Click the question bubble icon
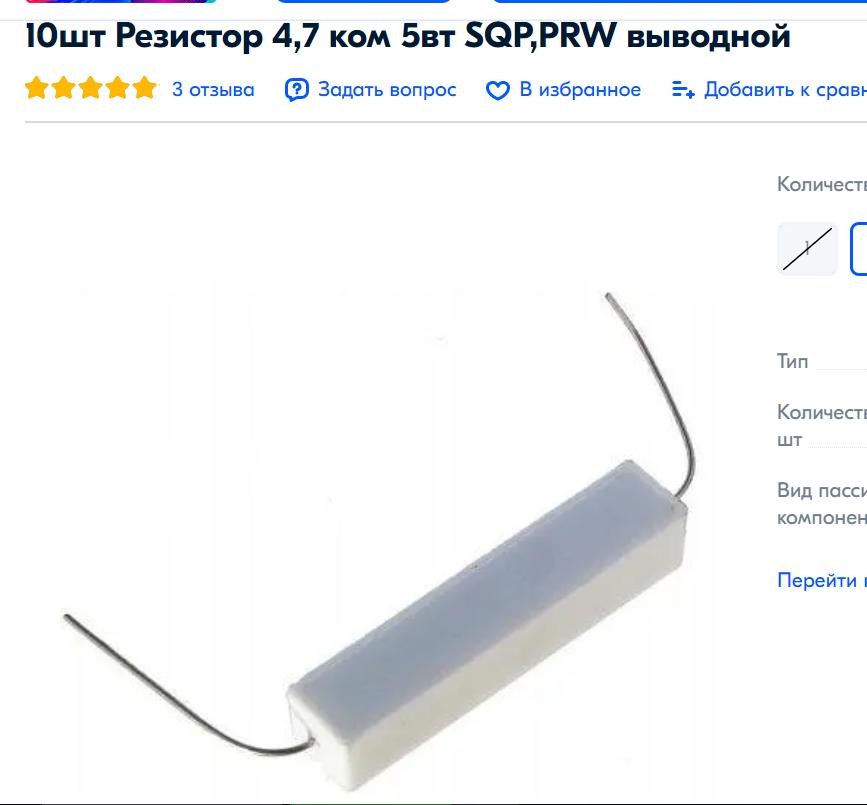Viewport: 867px width, 805px height. pyautogui.click(x=296, y=90)
